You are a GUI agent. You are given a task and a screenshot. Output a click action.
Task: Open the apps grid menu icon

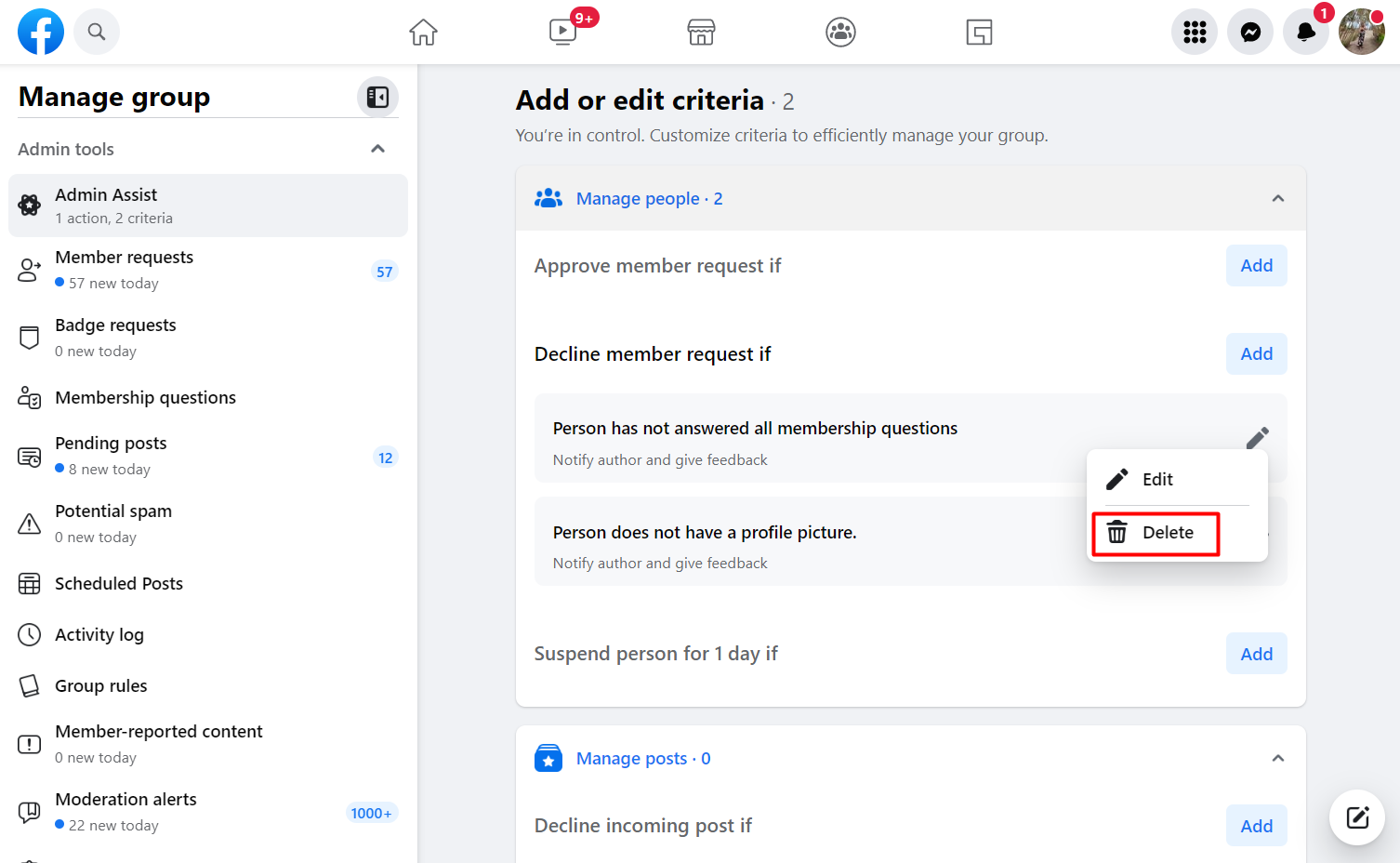pyautogui.click(x=1195, y=32)
